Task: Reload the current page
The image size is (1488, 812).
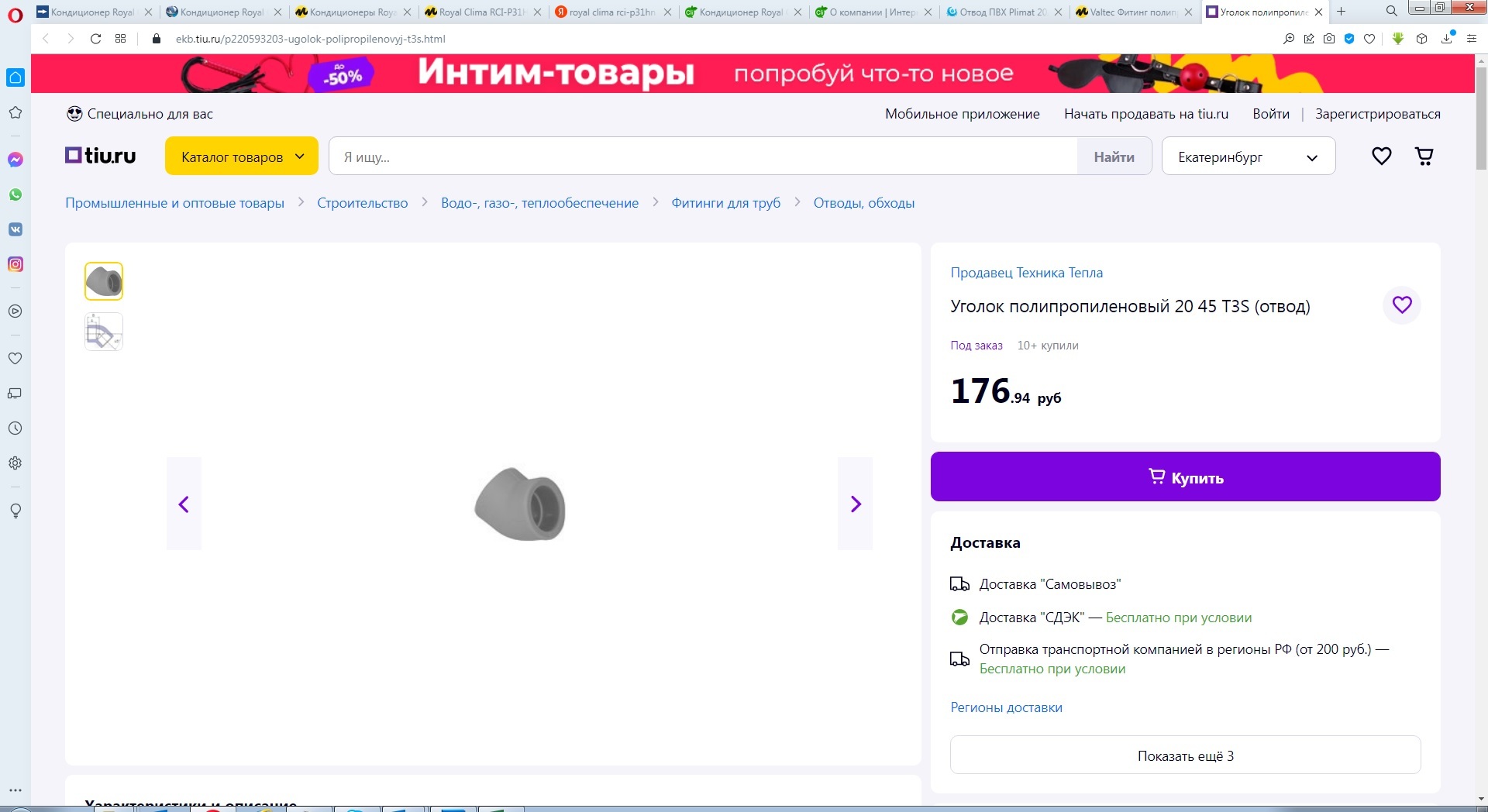Action: coord(95,39)
